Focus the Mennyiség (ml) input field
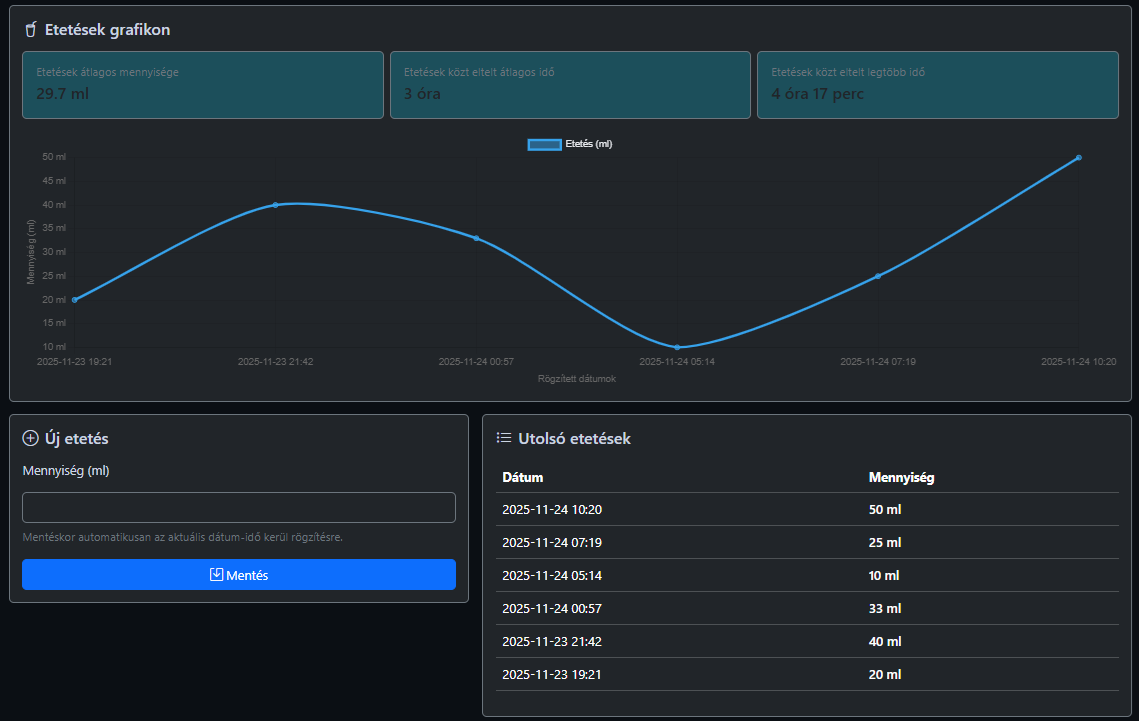Viewport: 1139px width, 721px height. click(239, 507)
